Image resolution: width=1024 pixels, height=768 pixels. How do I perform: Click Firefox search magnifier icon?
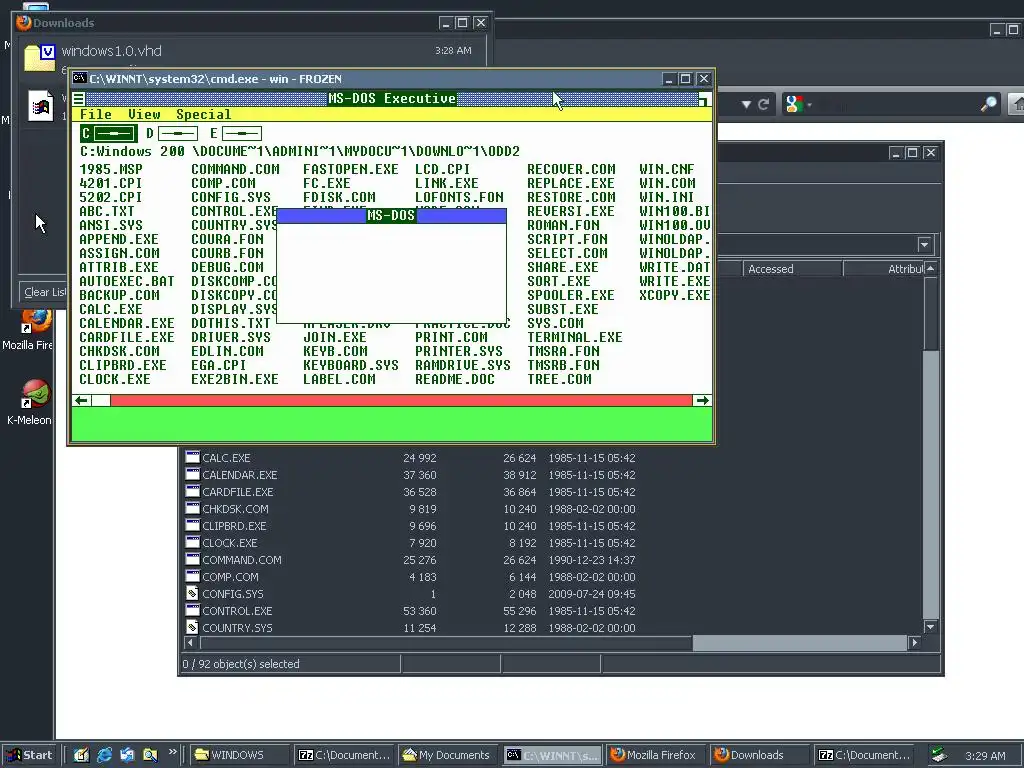tap(989, 104)
